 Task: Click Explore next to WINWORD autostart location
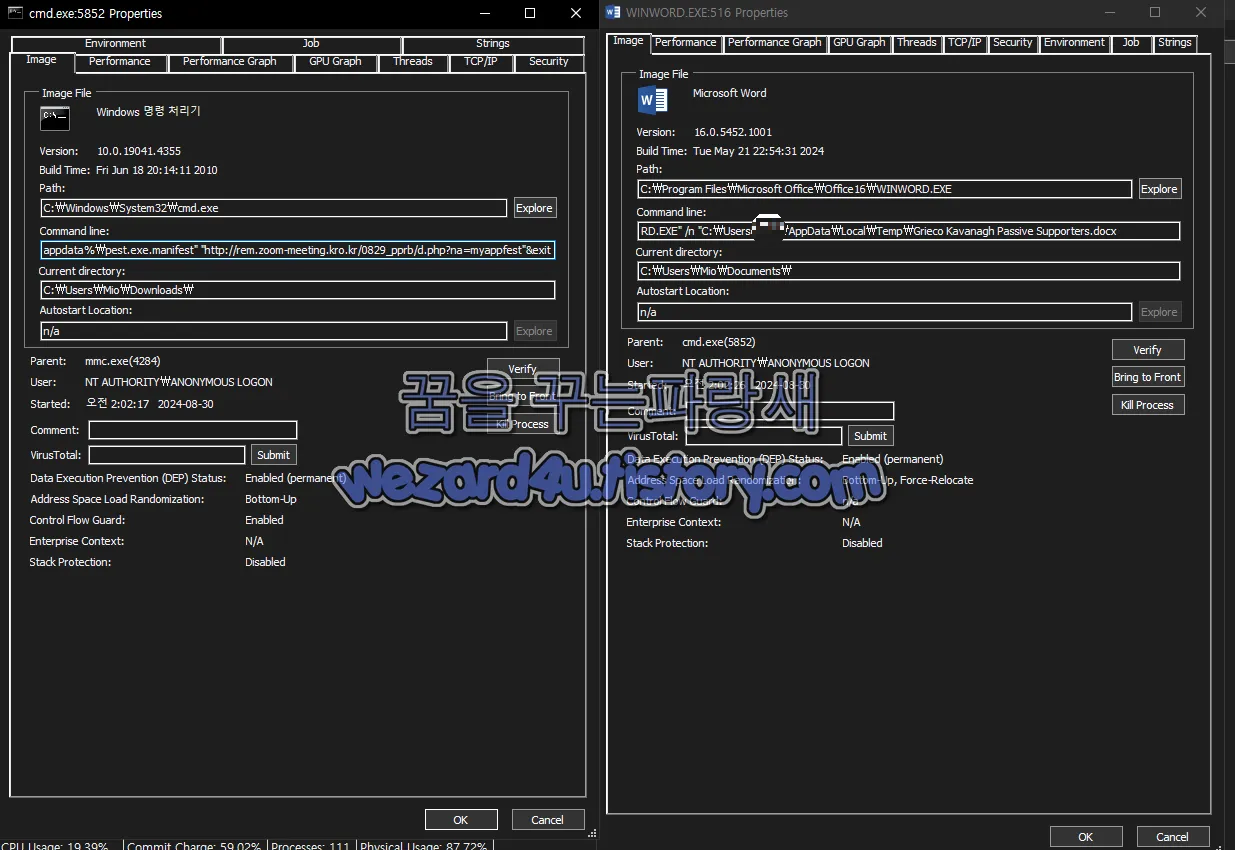[1160, 312]
